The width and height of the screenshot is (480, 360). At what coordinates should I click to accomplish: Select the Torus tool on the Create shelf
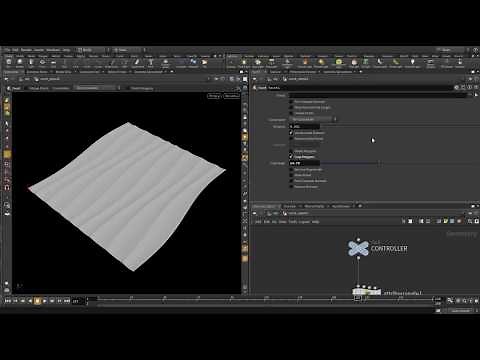coord(42,62)
